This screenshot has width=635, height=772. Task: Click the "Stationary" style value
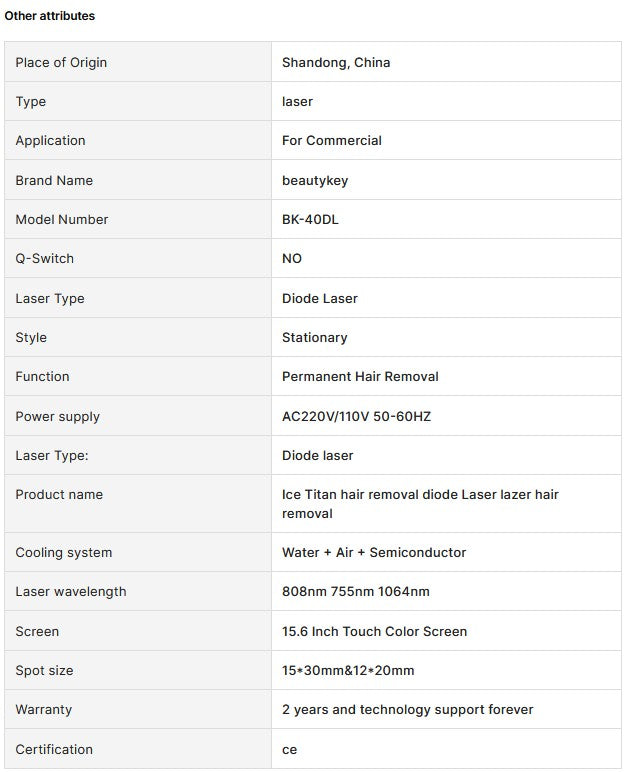pos(315,337)
